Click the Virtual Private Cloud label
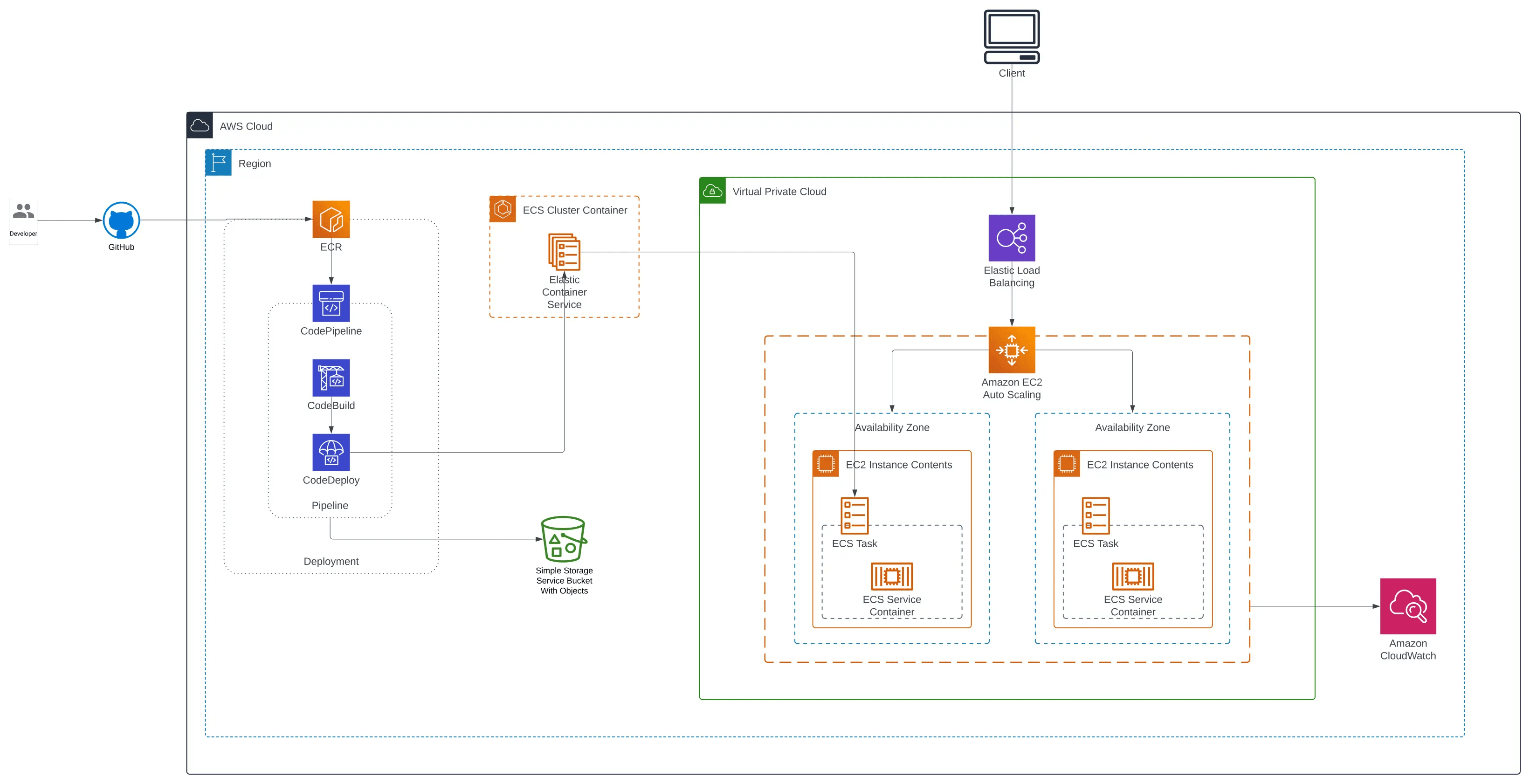The height and width of the screenshot is (784, 1530). 779,191
